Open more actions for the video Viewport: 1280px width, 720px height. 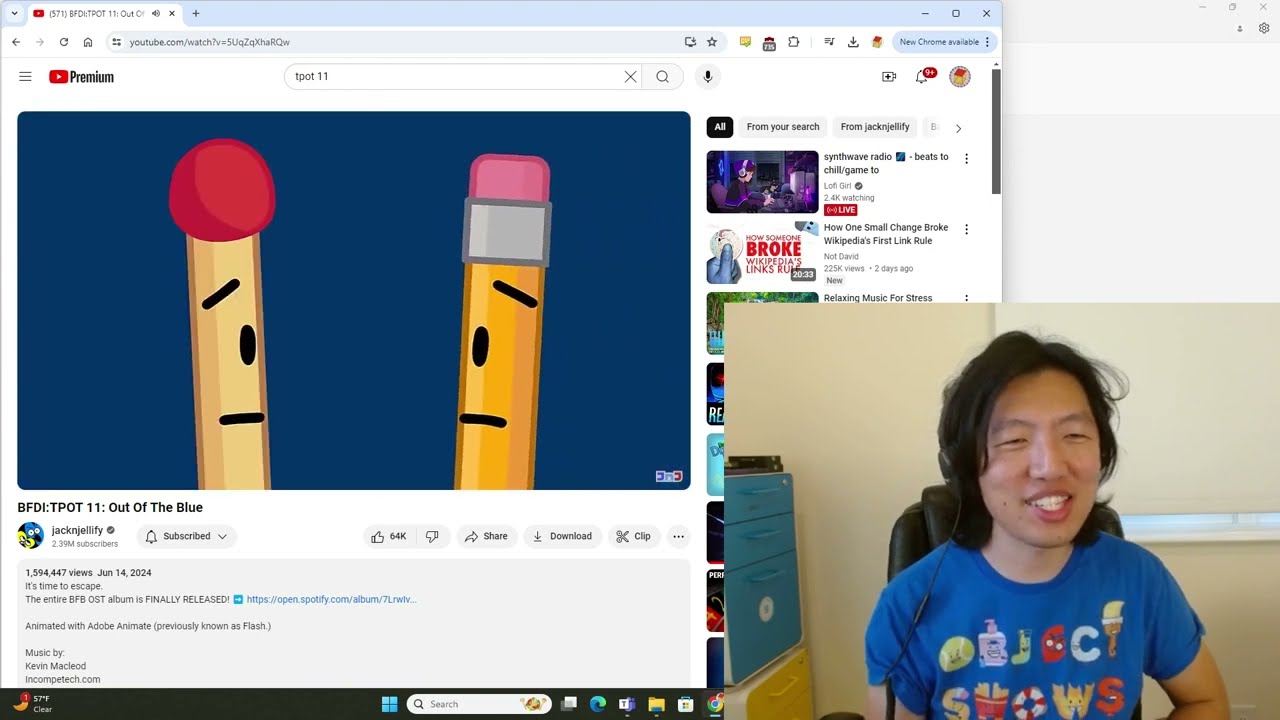click(678, 536)
